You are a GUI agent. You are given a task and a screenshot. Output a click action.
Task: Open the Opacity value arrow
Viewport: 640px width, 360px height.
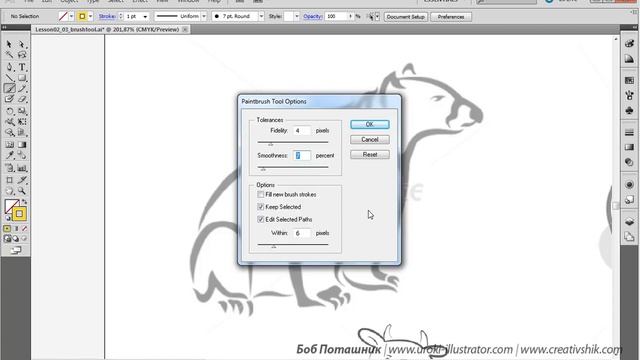pos(350,16)
